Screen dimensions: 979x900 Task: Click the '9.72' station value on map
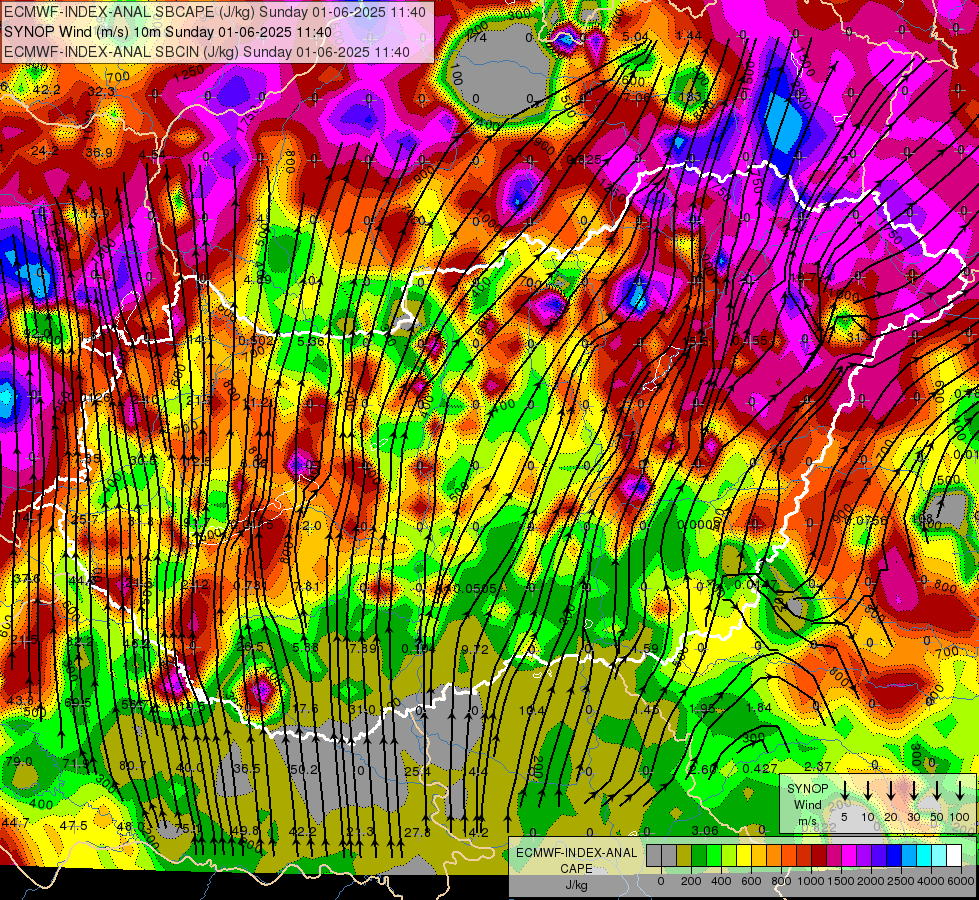[475, 650]
